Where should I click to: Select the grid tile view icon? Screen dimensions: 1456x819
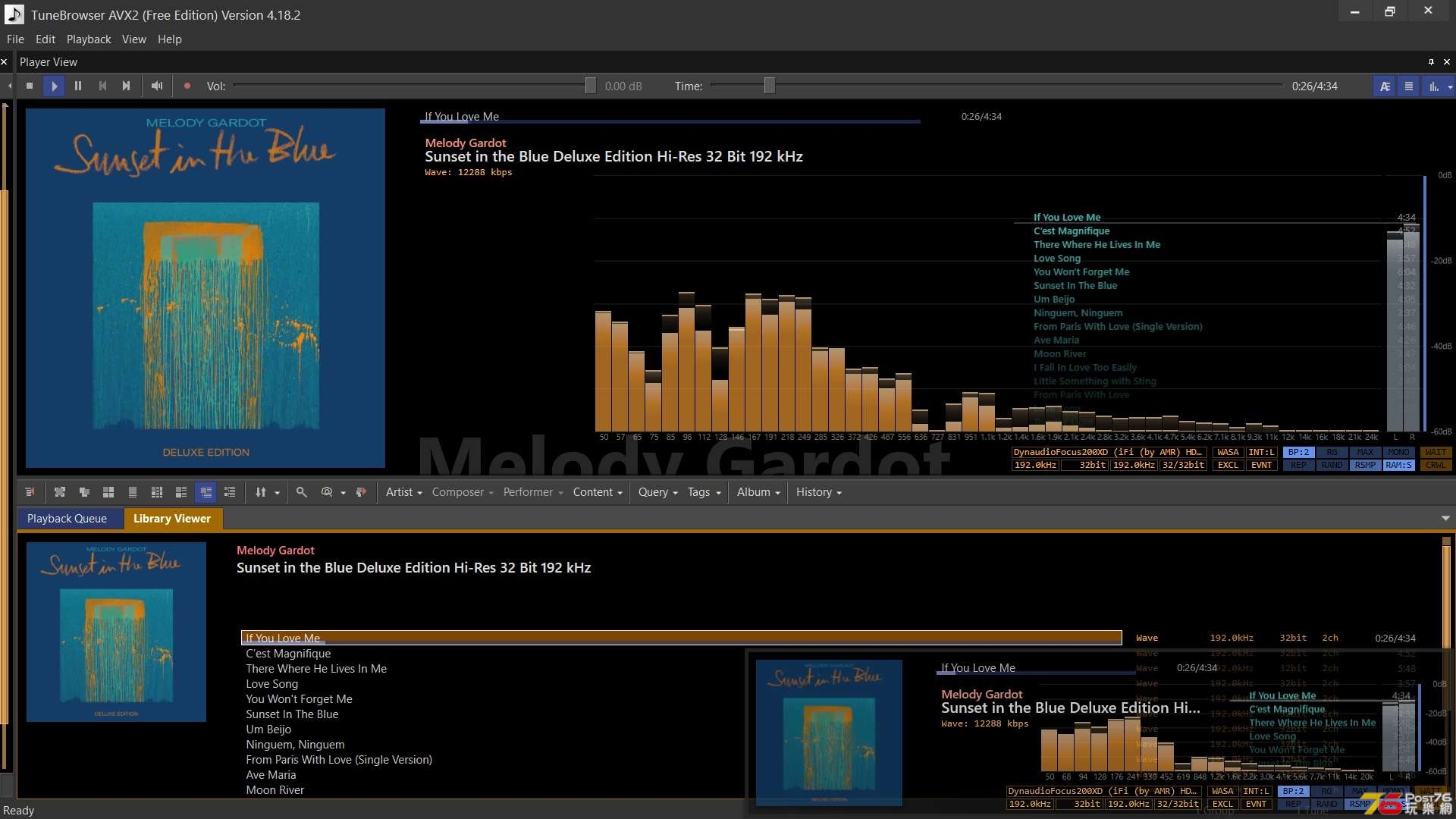[108, 492]
